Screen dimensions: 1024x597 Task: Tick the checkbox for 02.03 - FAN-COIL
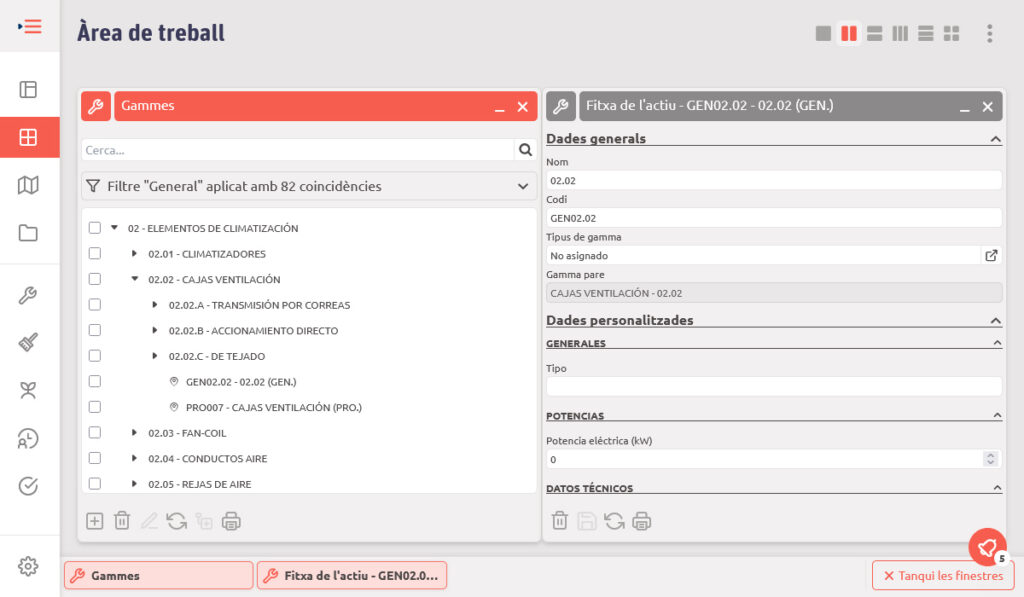(x=95, y=433)
